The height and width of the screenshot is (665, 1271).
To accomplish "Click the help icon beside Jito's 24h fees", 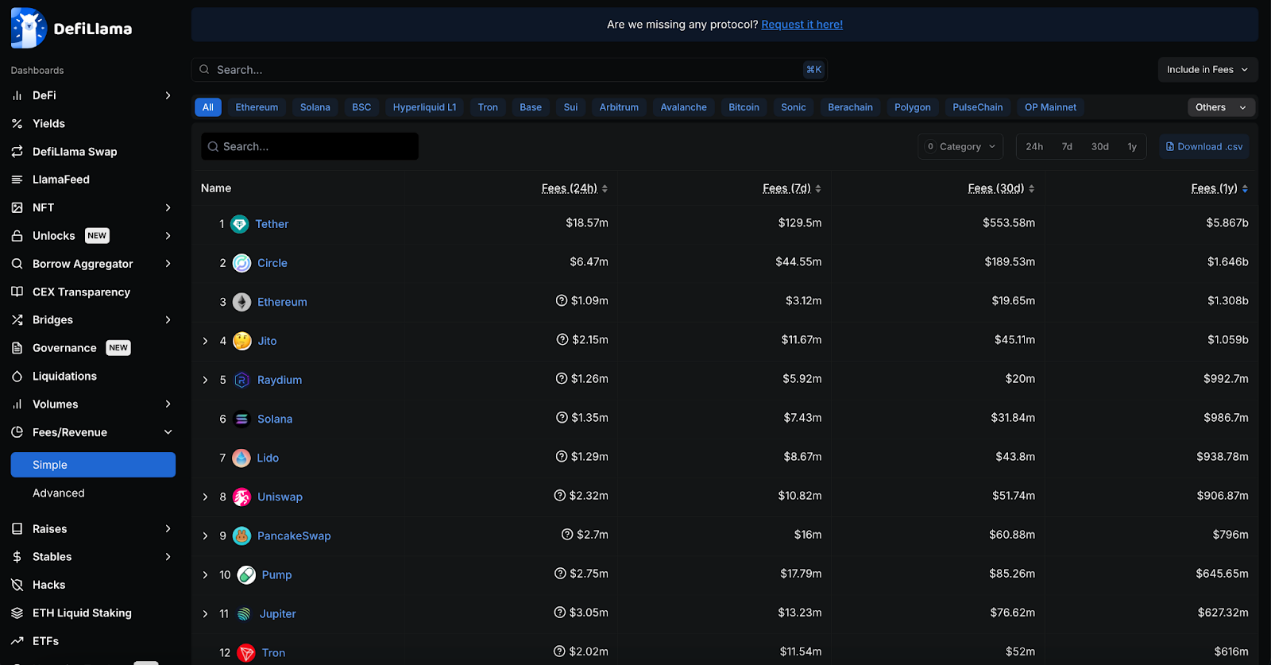I will tap(562, 340).
